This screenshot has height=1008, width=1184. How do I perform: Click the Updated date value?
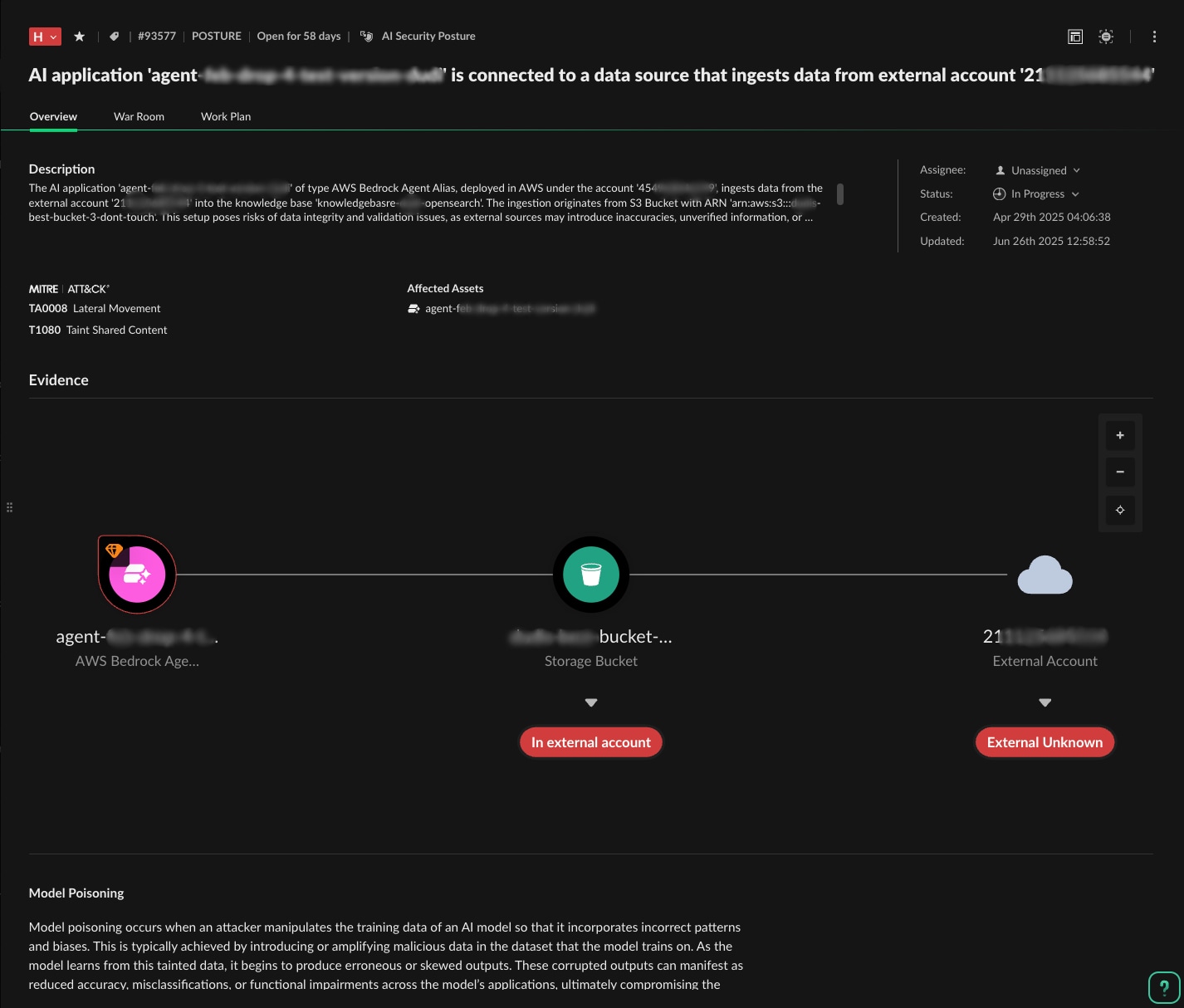coord(1052,242)
